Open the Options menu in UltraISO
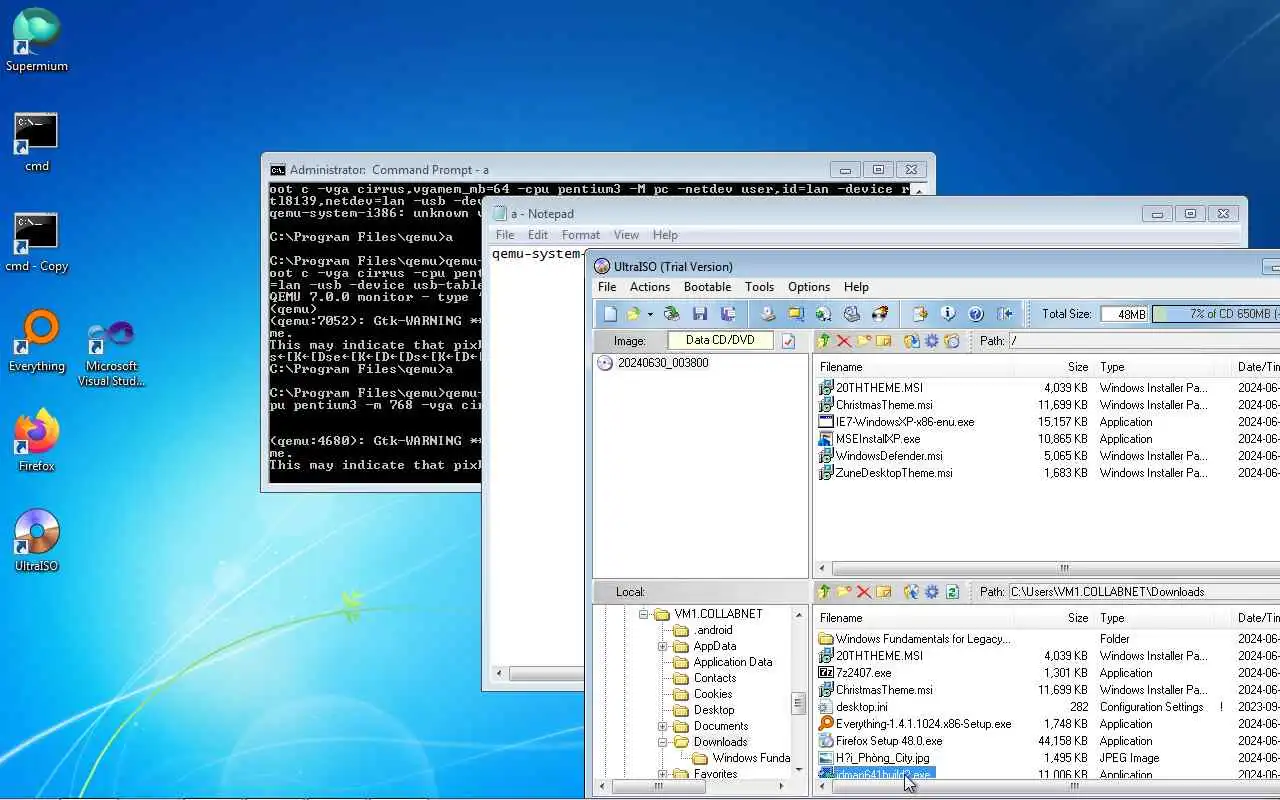The width and height of the screenshot is (1280, 800). (x=809, y=287)
